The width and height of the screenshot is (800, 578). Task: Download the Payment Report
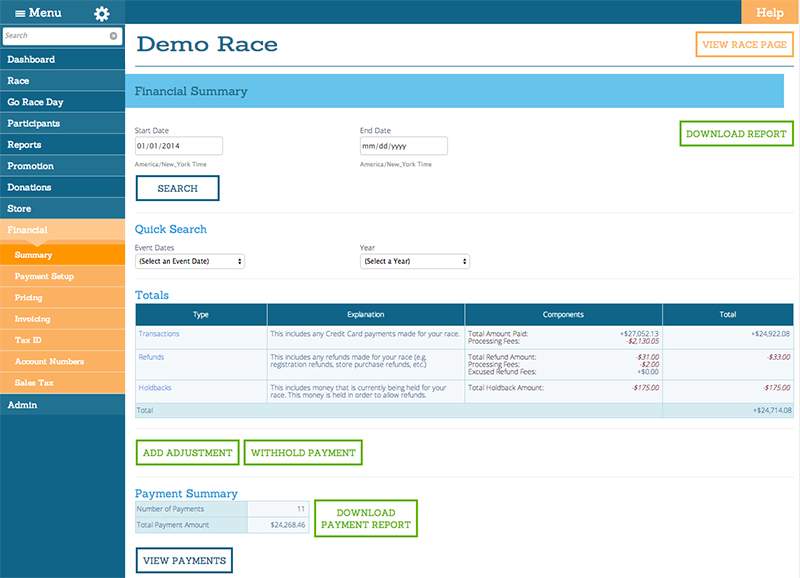[366, 518]
